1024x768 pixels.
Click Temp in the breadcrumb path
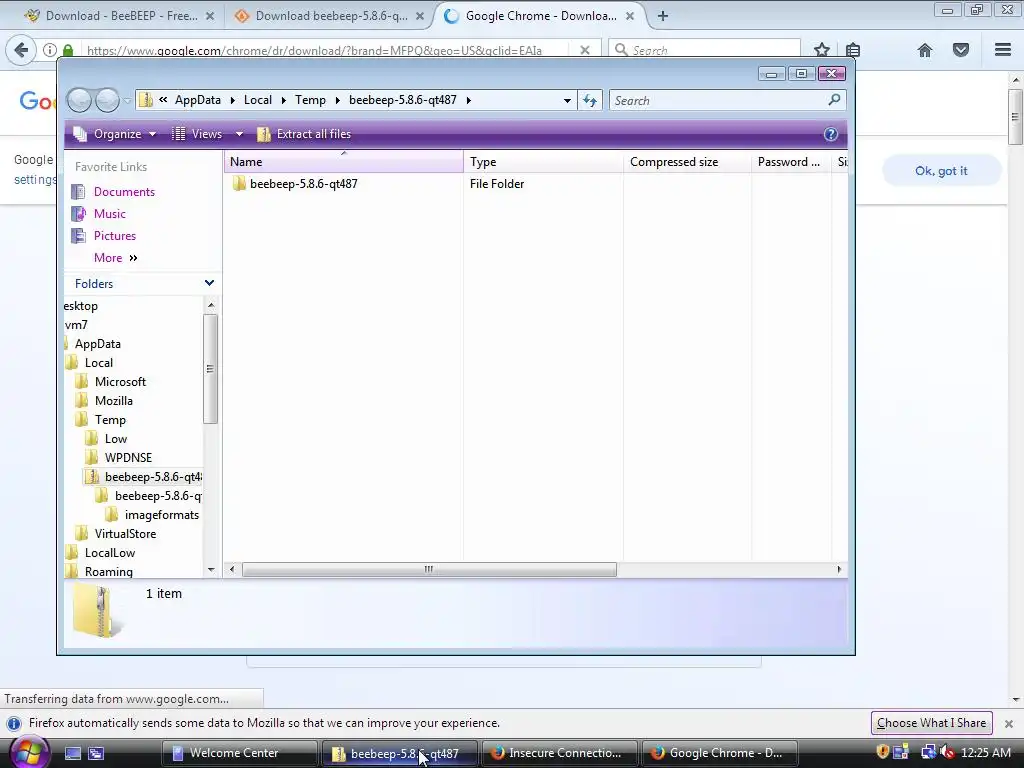click(x=310, y=100)
